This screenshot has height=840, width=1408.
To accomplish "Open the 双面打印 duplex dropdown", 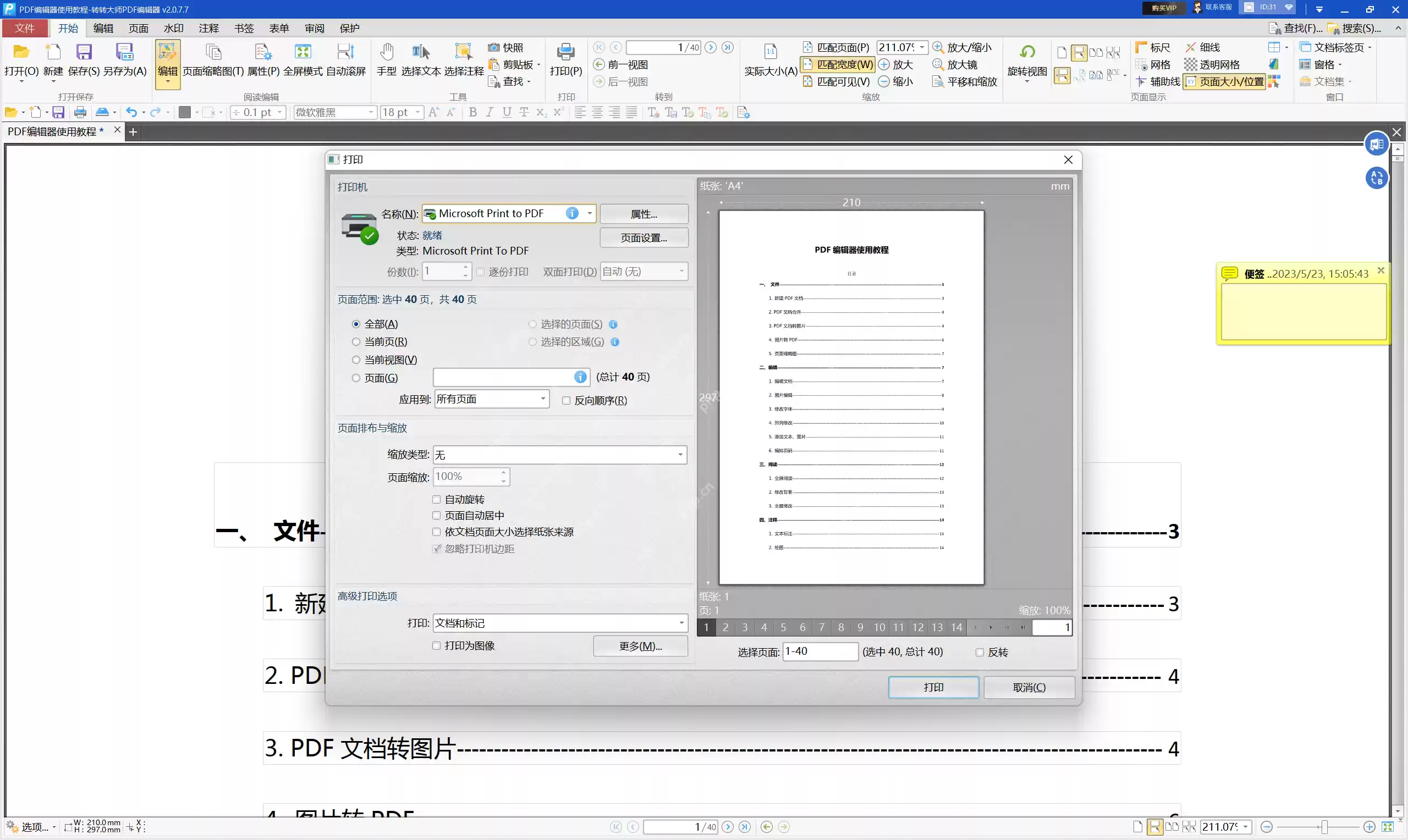I will (x=681, y=271).
